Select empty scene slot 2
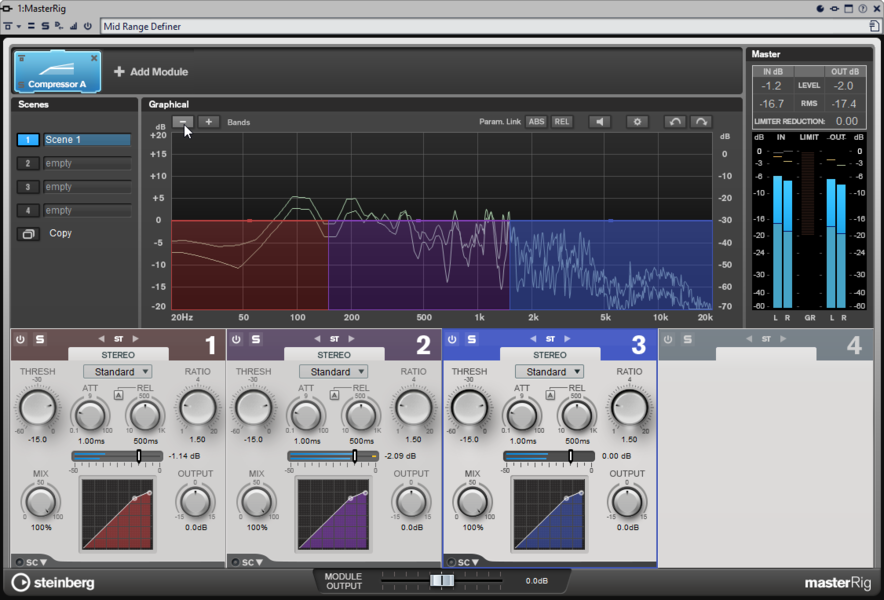This screenshot has width=884, height=600. click(87, 164)
